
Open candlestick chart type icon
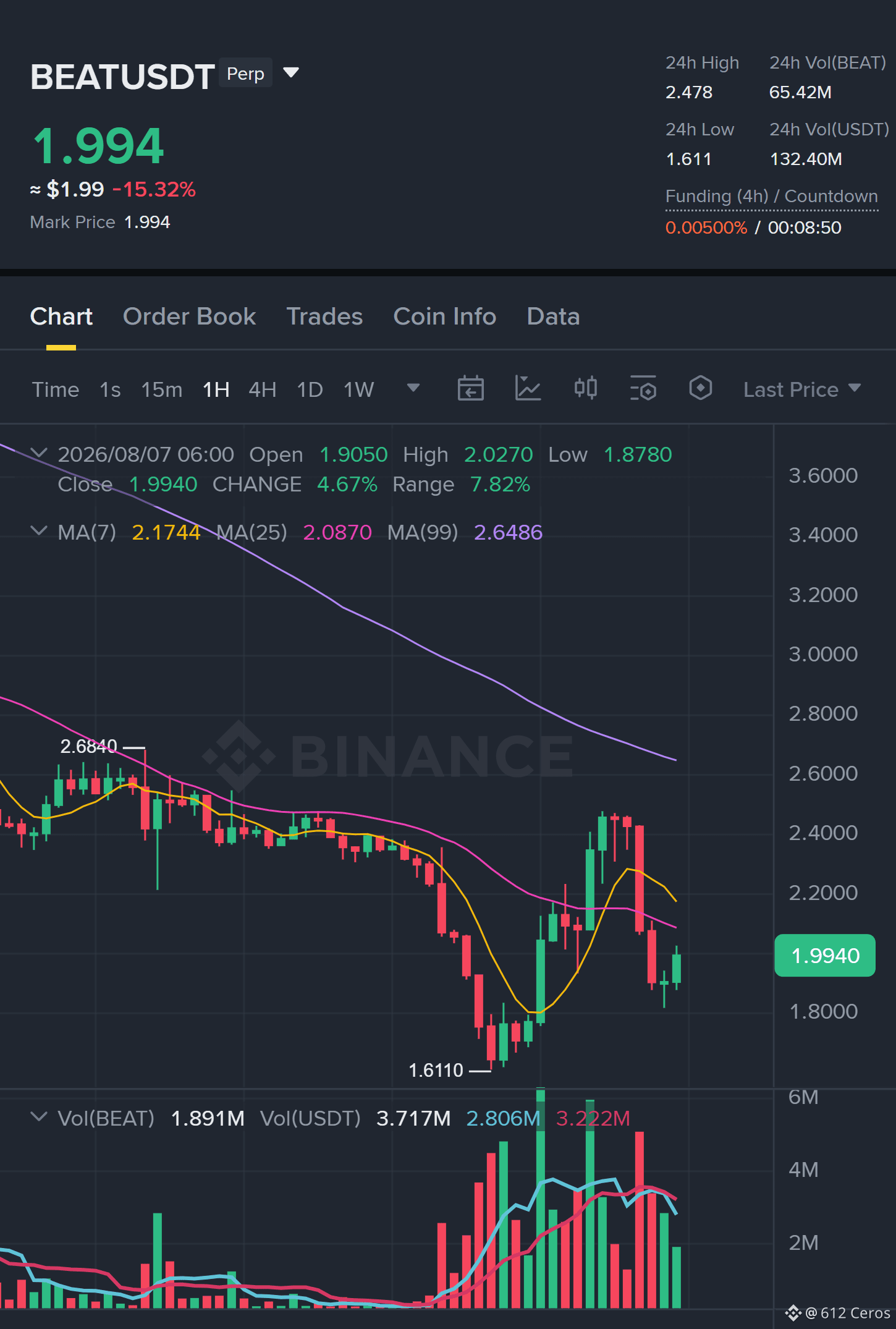click(585, 388)
